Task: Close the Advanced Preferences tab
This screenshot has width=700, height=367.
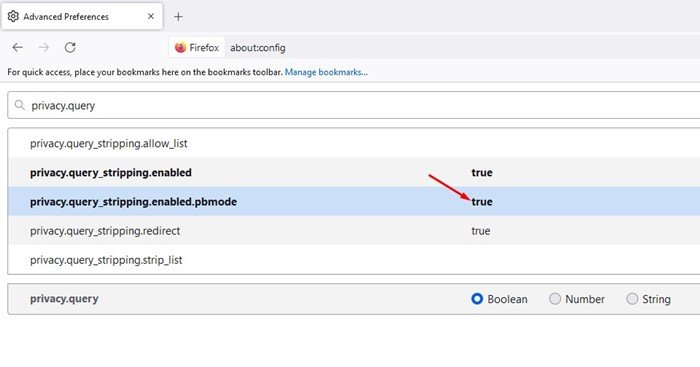Action: tap(151, 17)
